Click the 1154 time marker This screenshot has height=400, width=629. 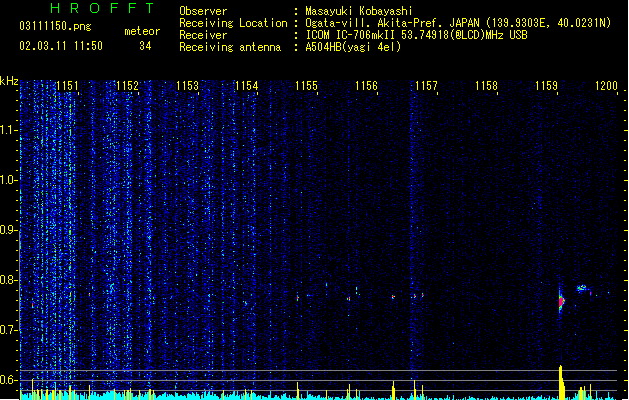tap(247, 85)
